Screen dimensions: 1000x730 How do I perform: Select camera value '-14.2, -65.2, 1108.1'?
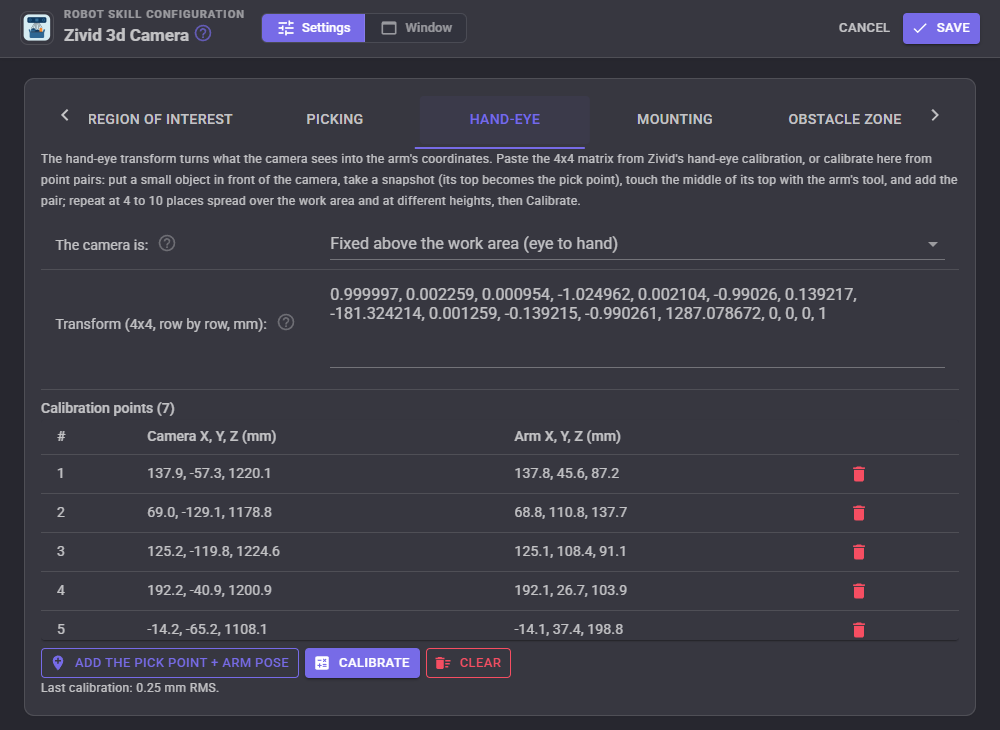(207, 629)
